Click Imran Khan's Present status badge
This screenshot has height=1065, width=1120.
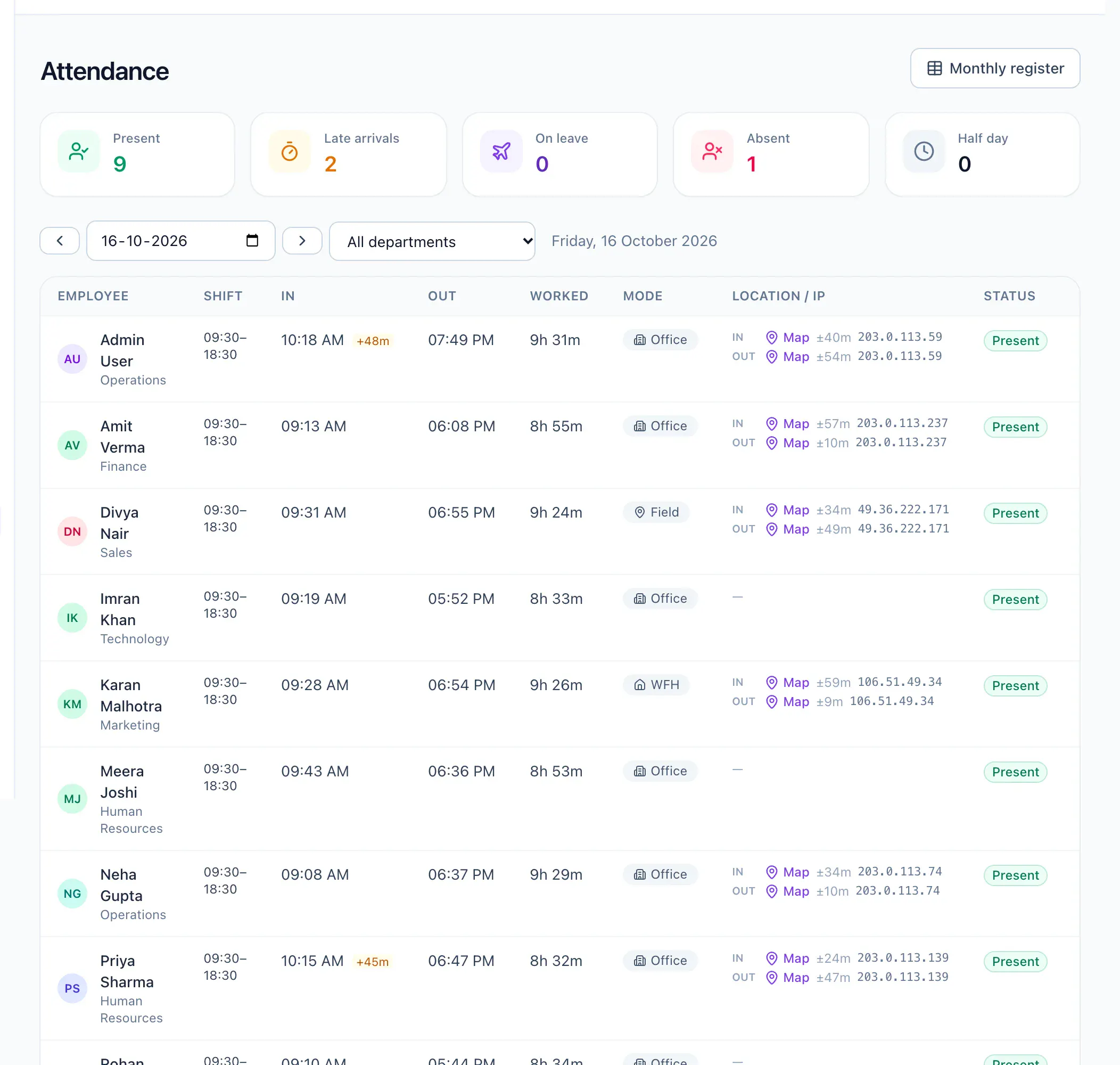pos(1015,600)
